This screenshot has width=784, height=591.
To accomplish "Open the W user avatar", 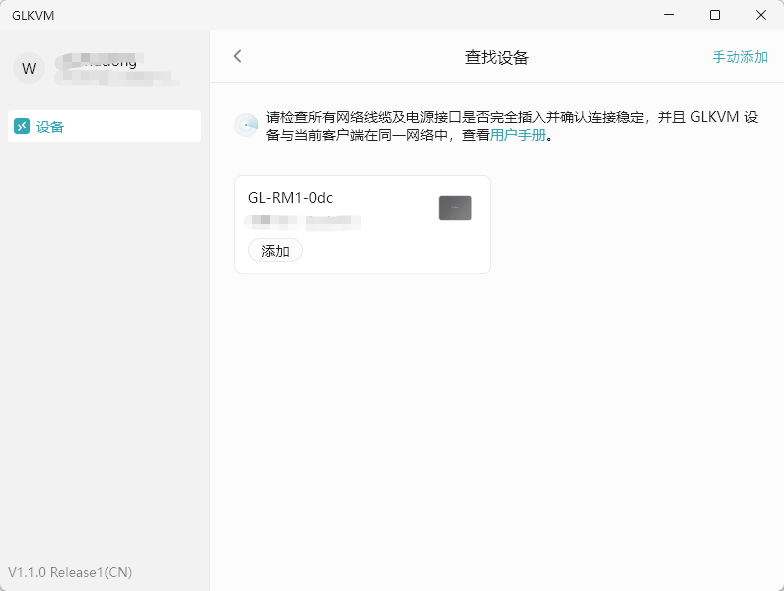I will (x=29, y=68).
